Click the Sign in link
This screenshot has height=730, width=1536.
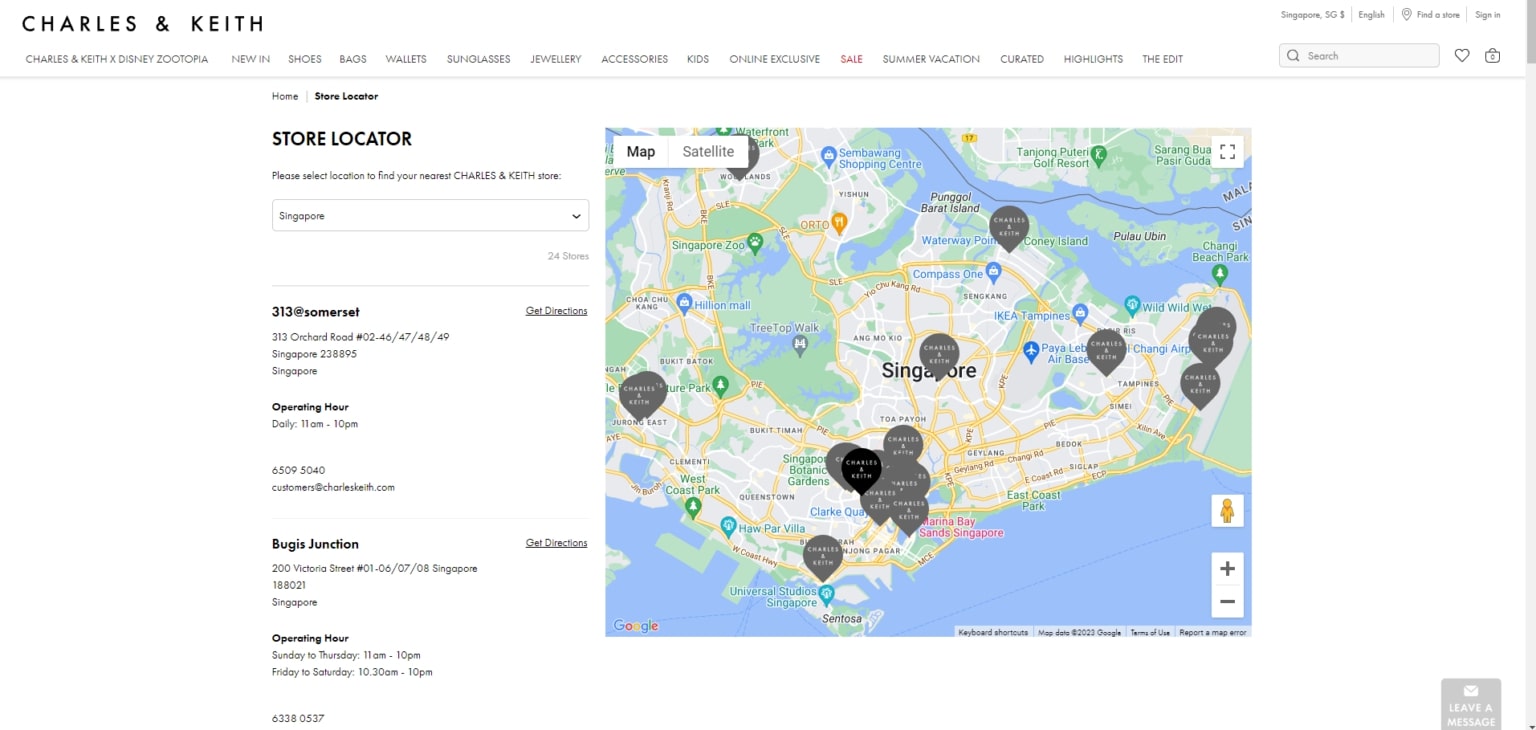point(1488,15)
